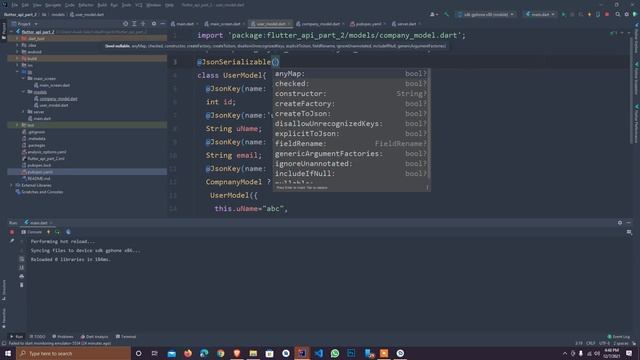Screen dimensions: 640x360
Task: Open WhatsApp from the Windows taskbar
Action: point(335,353)
